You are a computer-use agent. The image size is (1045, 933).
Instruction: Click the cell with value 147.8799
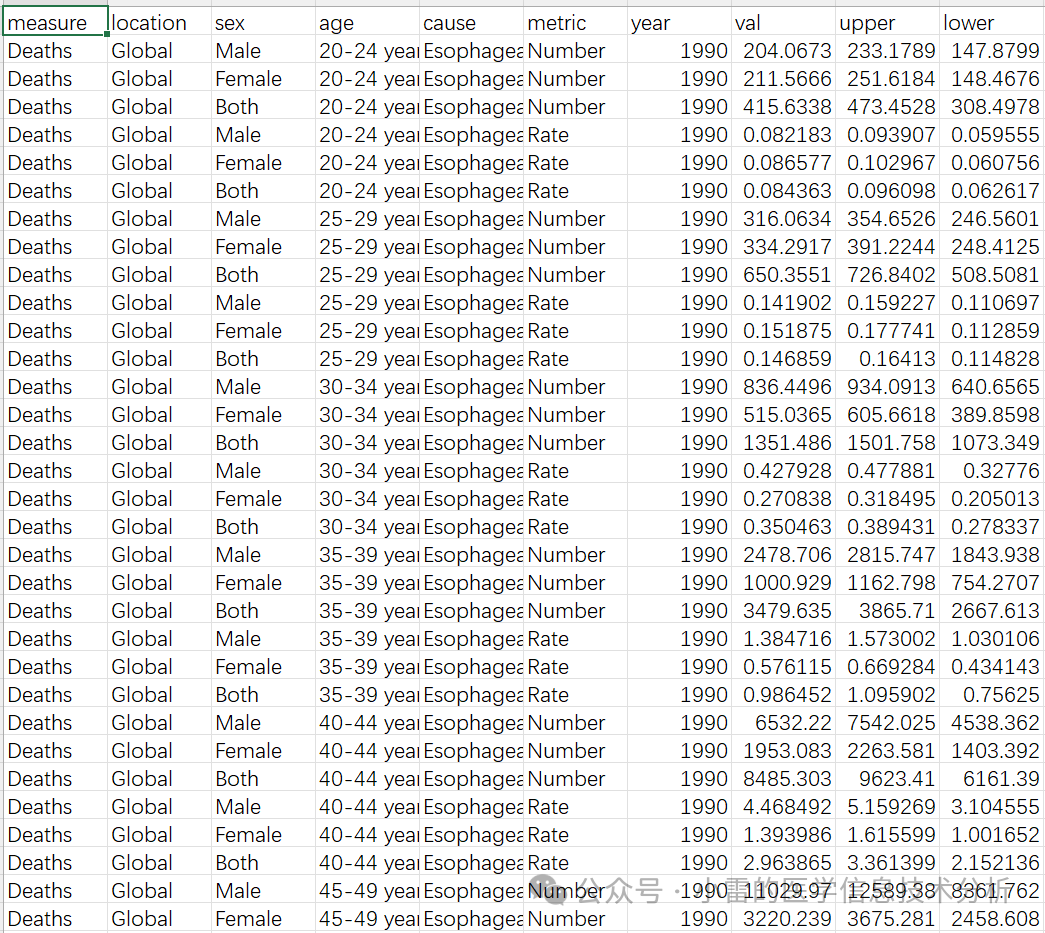click(x=991, y=51)
